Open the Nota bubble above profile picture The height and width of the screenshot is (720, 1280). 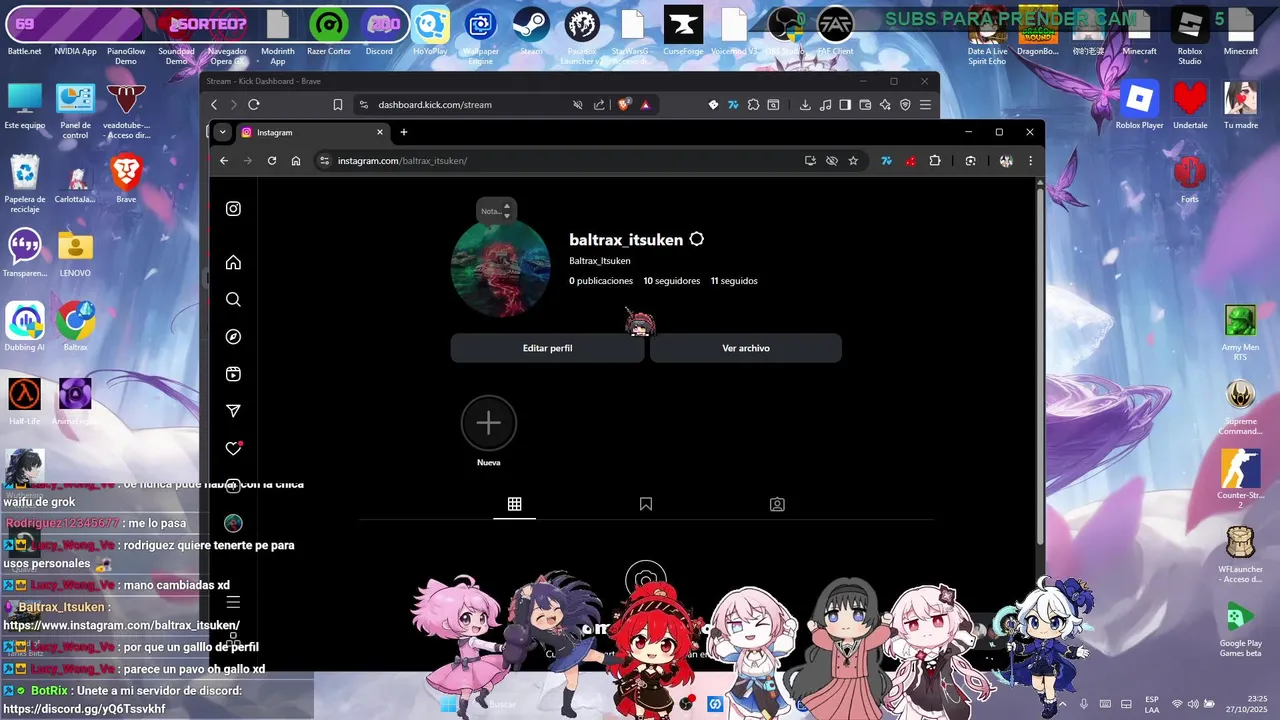coord(496,210)
